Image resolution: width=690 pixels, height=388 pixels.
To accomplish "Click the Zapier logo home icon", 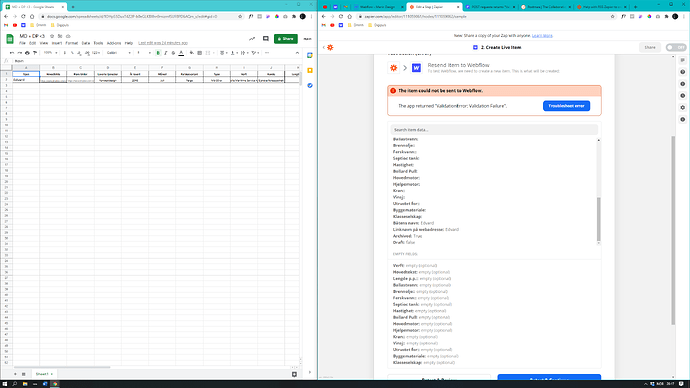I will [x=330, y=47].
